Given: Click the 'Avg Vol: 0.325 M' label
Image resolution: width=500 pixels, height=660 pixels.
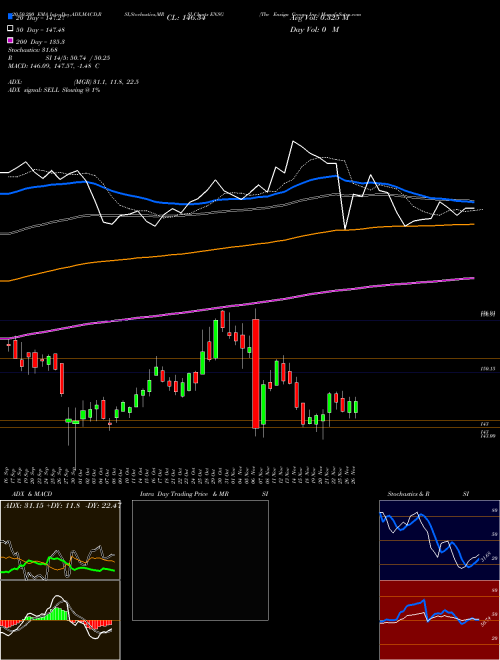Looking at the screenshot, I should pos(319,18).
